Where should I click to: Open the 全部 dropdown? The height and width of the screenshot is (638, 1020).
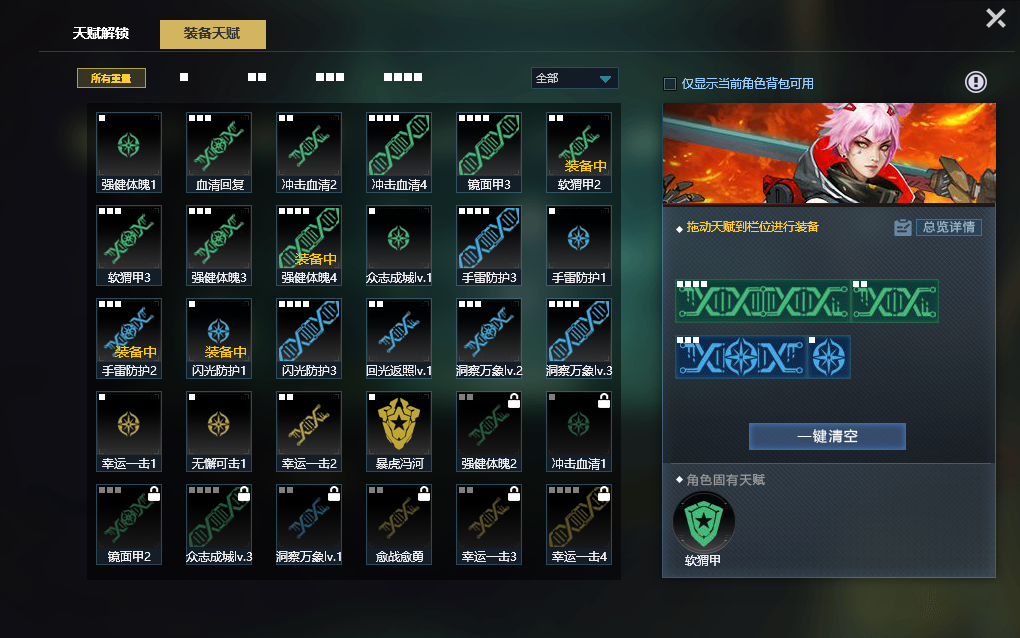(574, 78)
